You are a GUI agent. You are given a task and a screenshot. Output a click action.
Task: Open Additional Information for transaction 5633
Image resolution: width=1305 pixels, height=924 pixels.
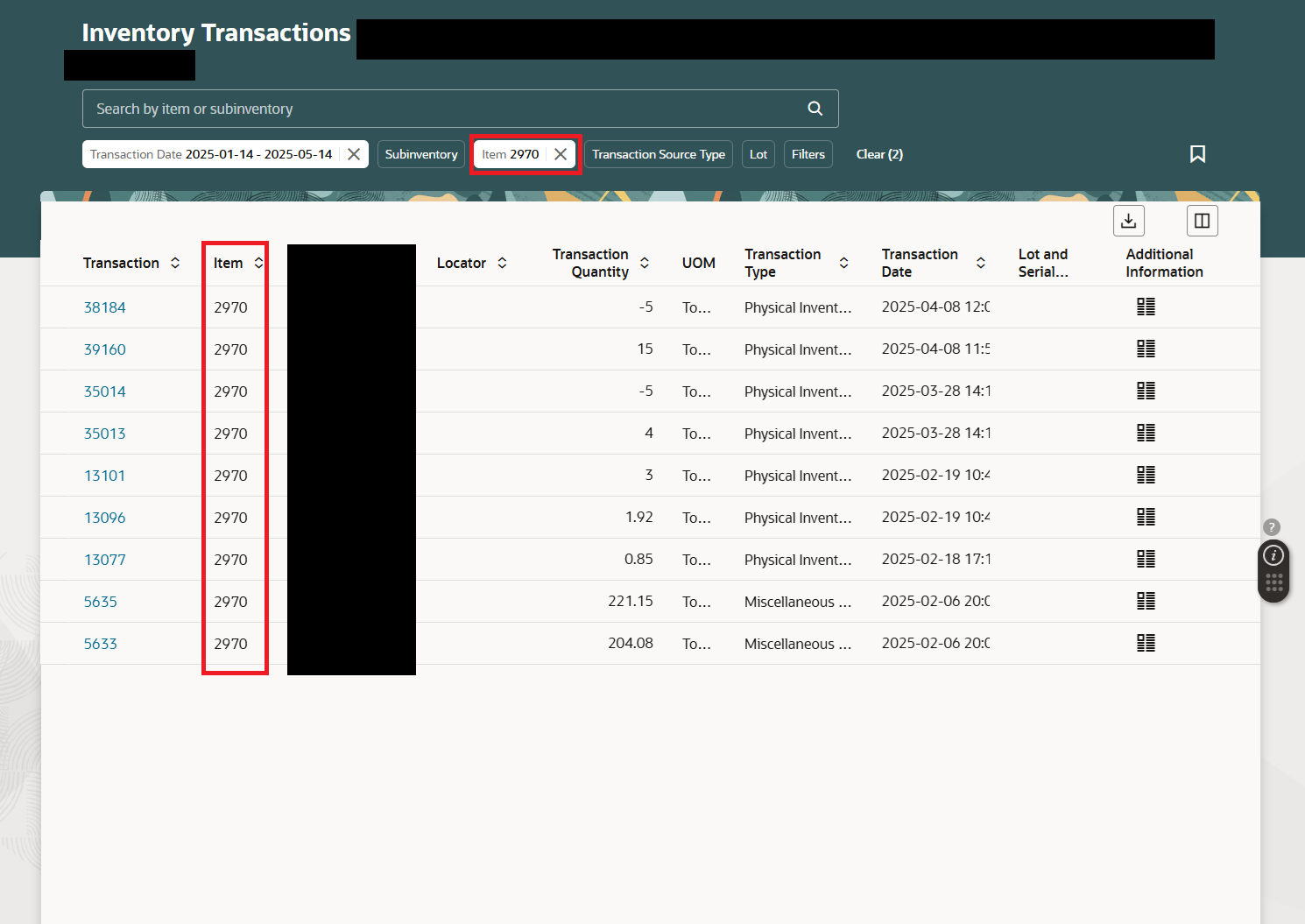tap(1146, 643)
